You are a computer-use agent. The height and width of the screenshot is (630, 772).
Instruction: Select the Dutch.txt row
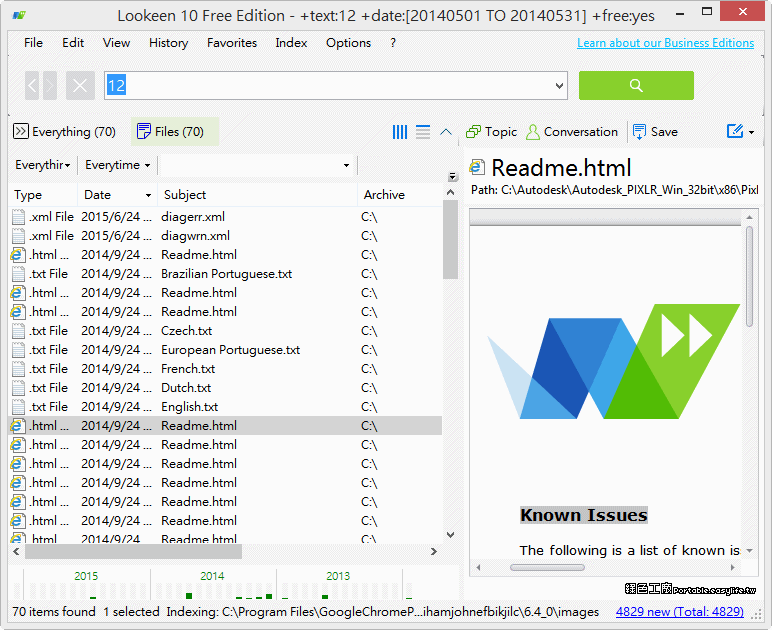(x=225, y=388)
